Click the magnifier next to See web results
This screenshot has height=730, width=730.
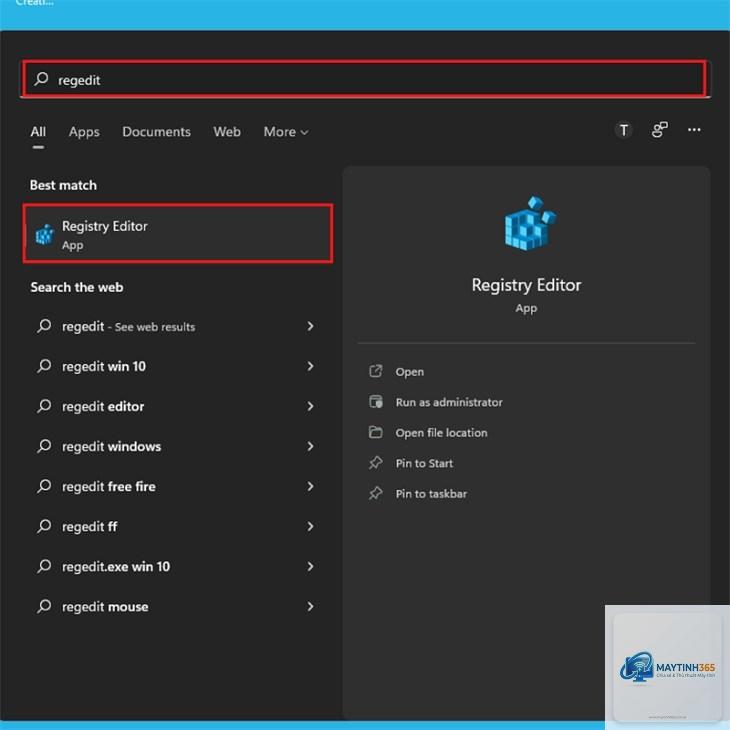click(44, 326)
